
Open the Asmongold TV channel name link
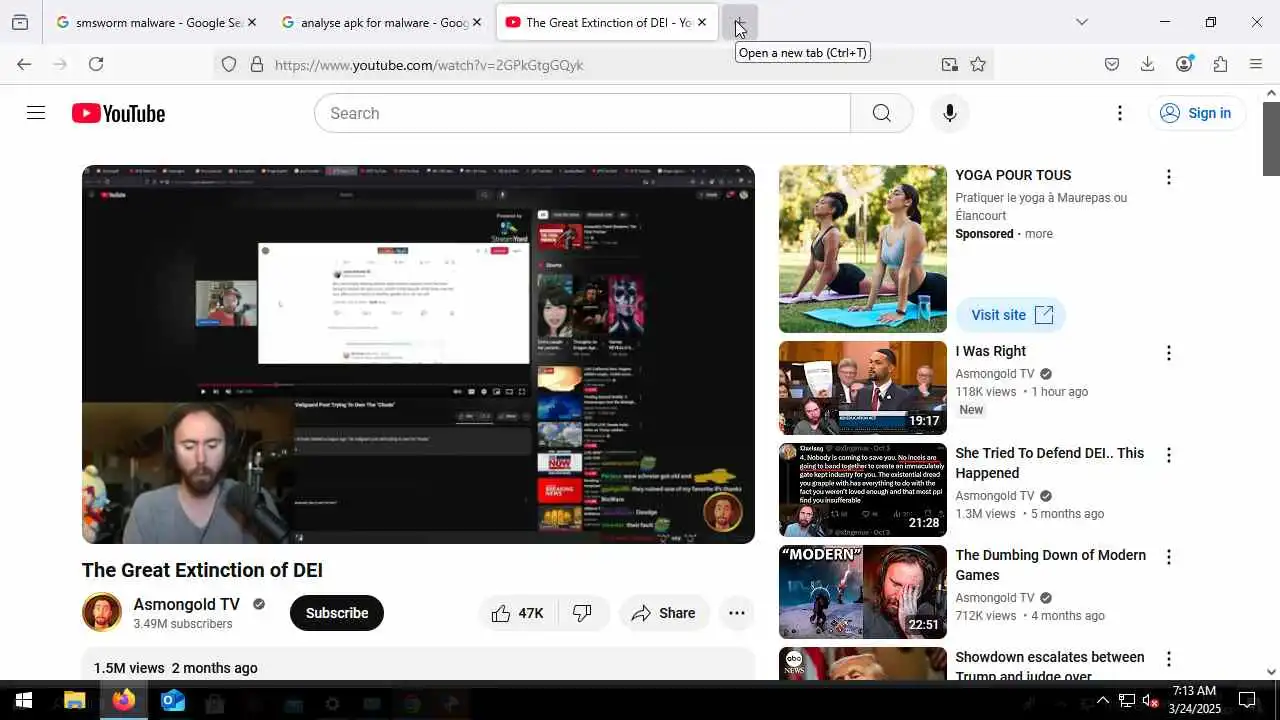(187, 604)
